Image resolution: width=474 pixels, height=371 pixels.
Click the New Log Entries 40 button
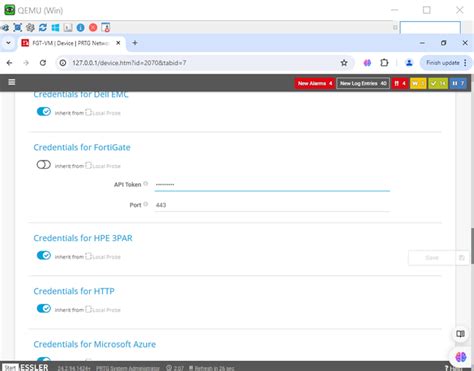363,83
